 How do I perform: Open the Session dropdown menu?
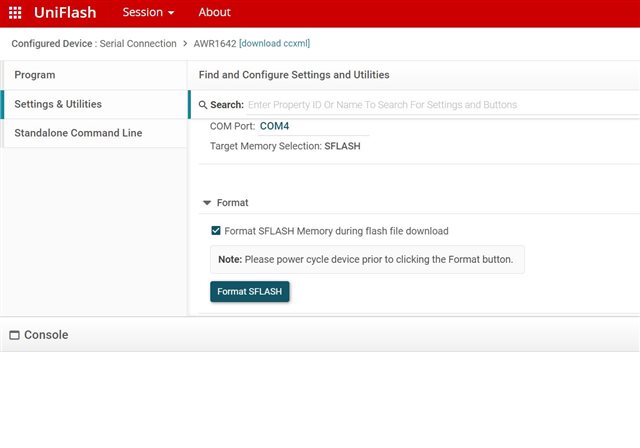point(148,12)
